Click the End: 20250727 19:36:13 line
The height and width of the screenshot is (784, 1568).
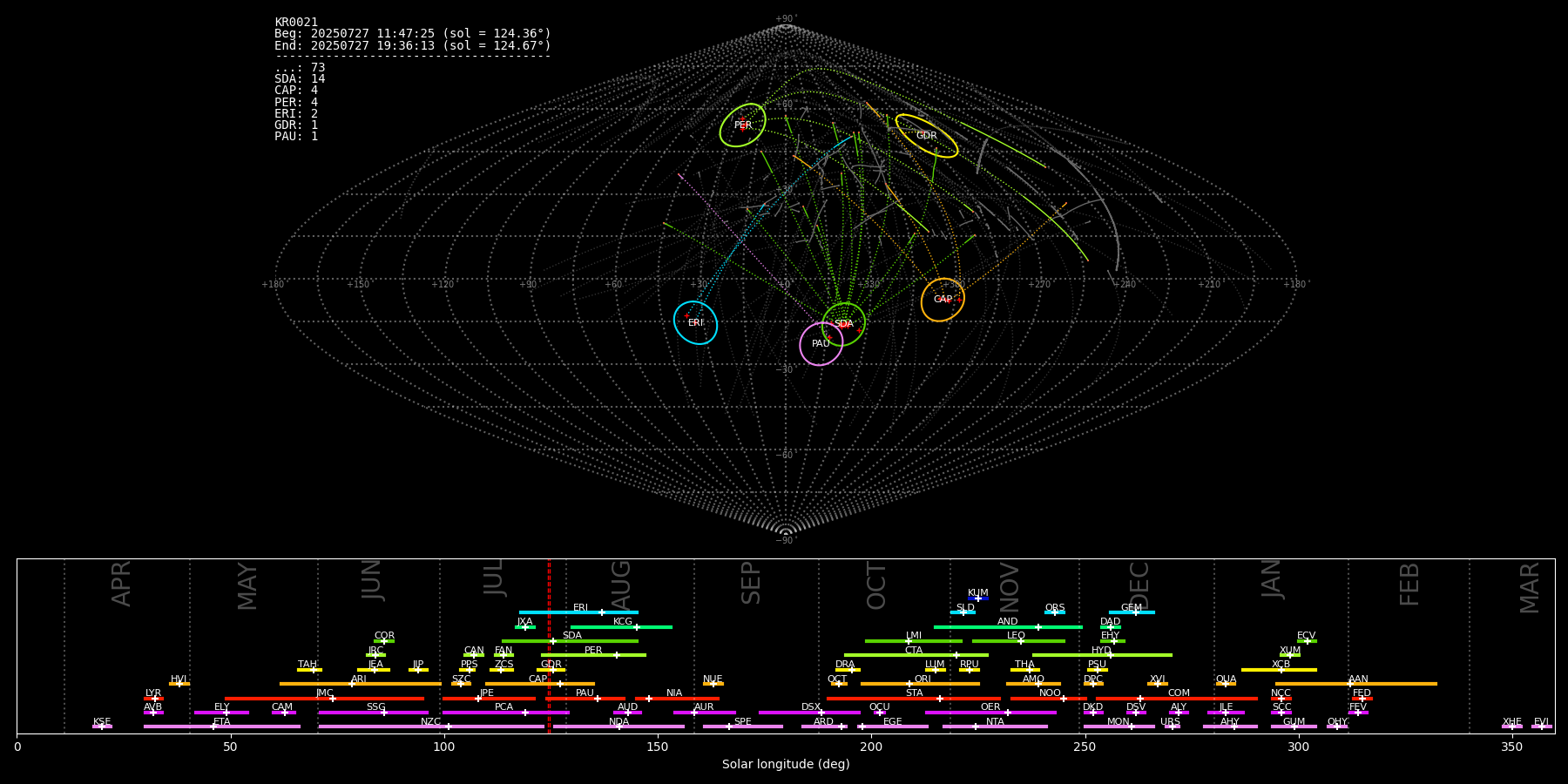click(x=413, y=45)
